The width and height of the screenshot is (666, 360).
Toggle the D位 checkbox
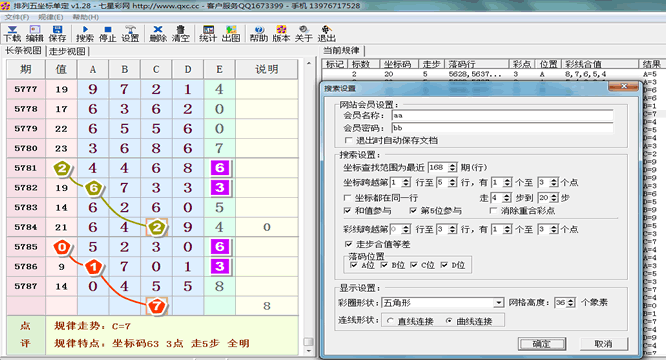tap(444, 265)
